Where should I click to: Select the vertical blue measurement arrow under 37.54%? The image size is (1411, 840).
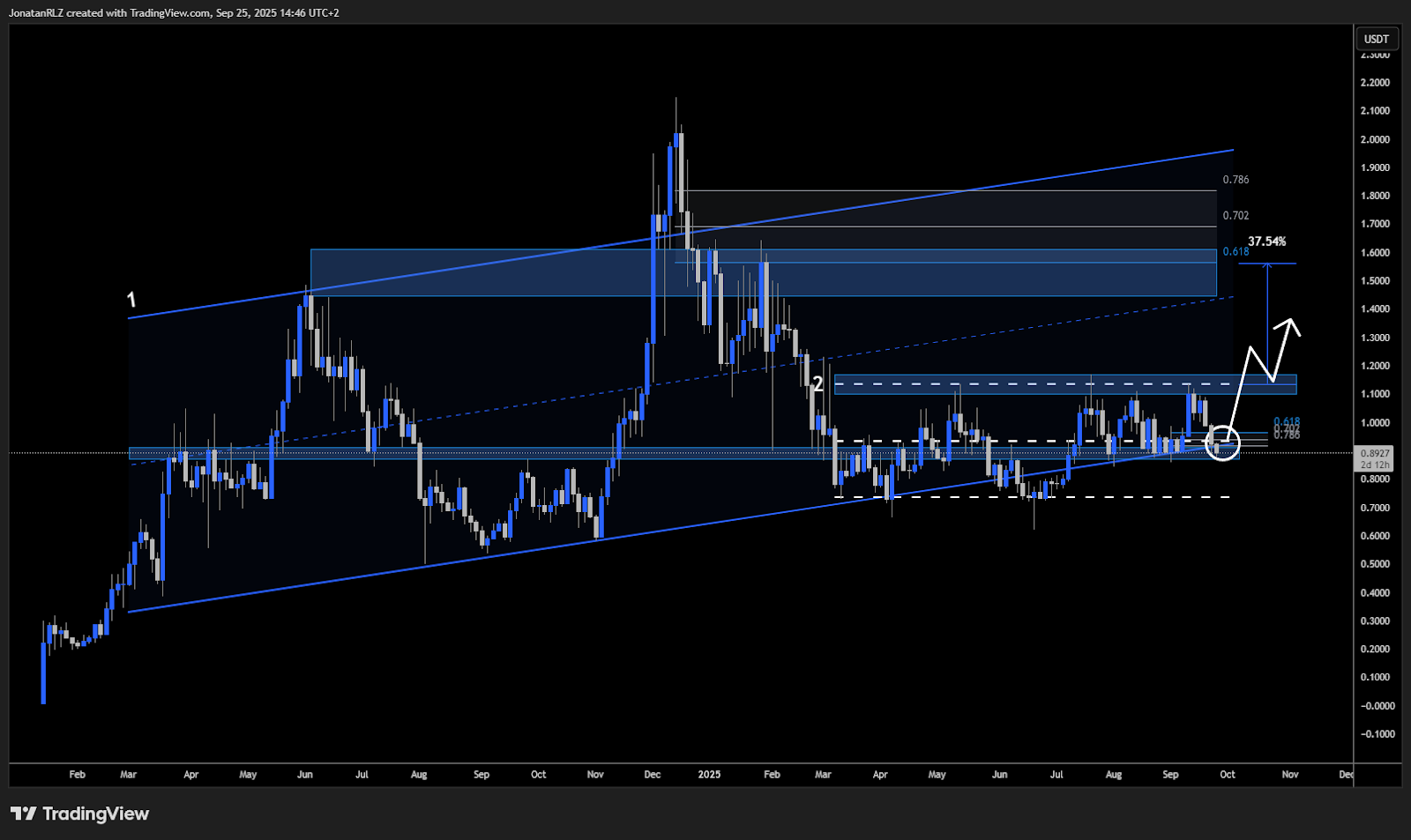pyautogui.click(x=1267, y=322)
